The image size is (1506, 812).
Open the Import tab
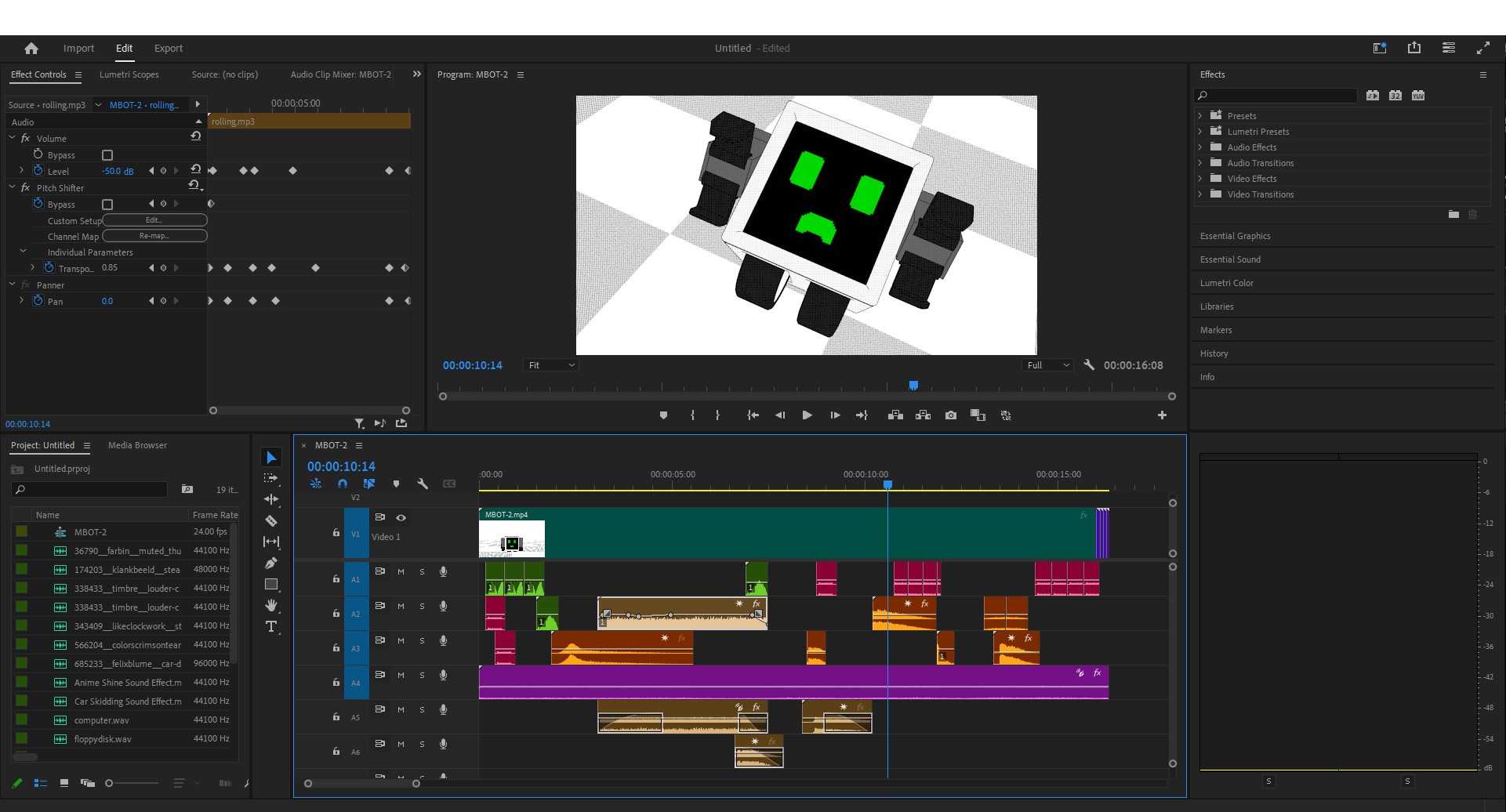(78, 49)
